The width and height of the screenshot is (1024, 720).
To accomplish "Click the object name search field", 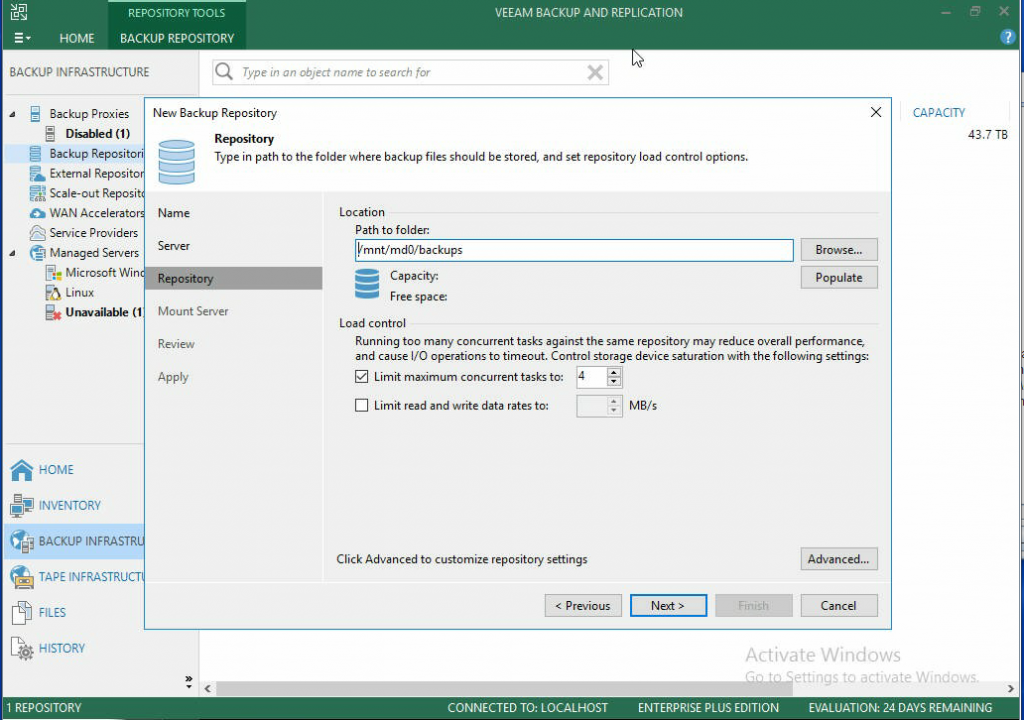I will pyautogui.click(x=410, y=72).
